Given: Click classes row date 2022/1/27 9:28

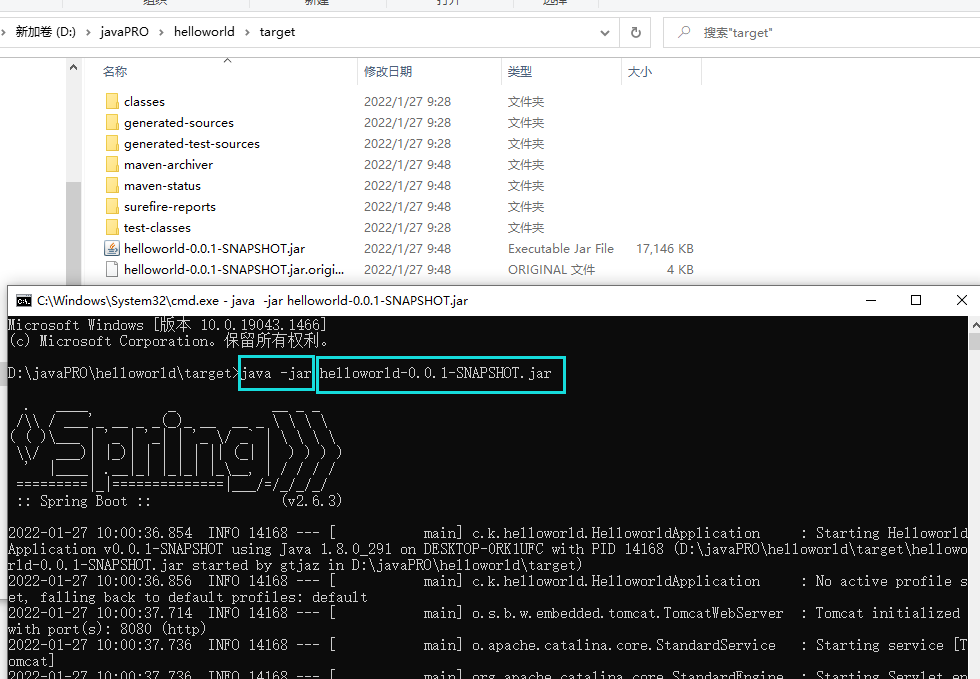Looking at the screenshot, I should [408, 101].
